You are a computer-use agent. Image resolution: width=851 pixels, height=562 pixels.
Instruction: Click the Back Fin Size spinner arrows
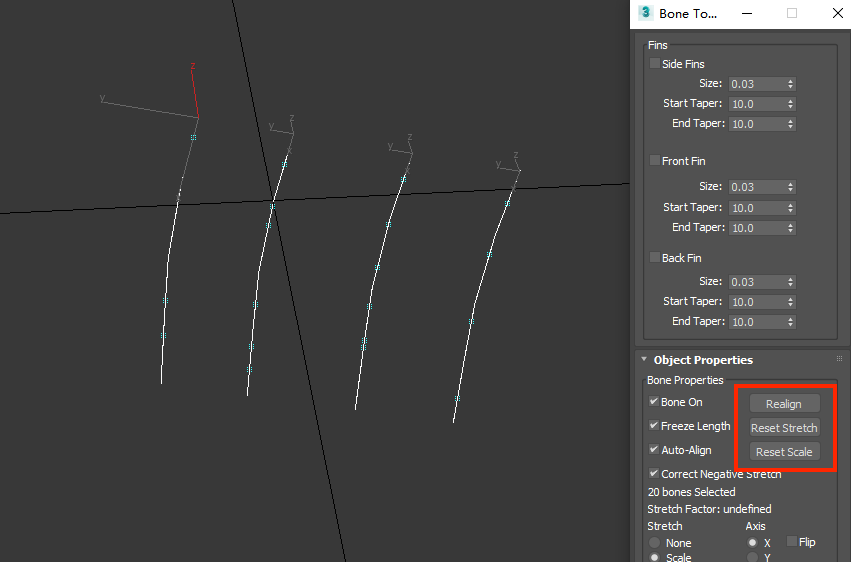click(x=791, y=282)
